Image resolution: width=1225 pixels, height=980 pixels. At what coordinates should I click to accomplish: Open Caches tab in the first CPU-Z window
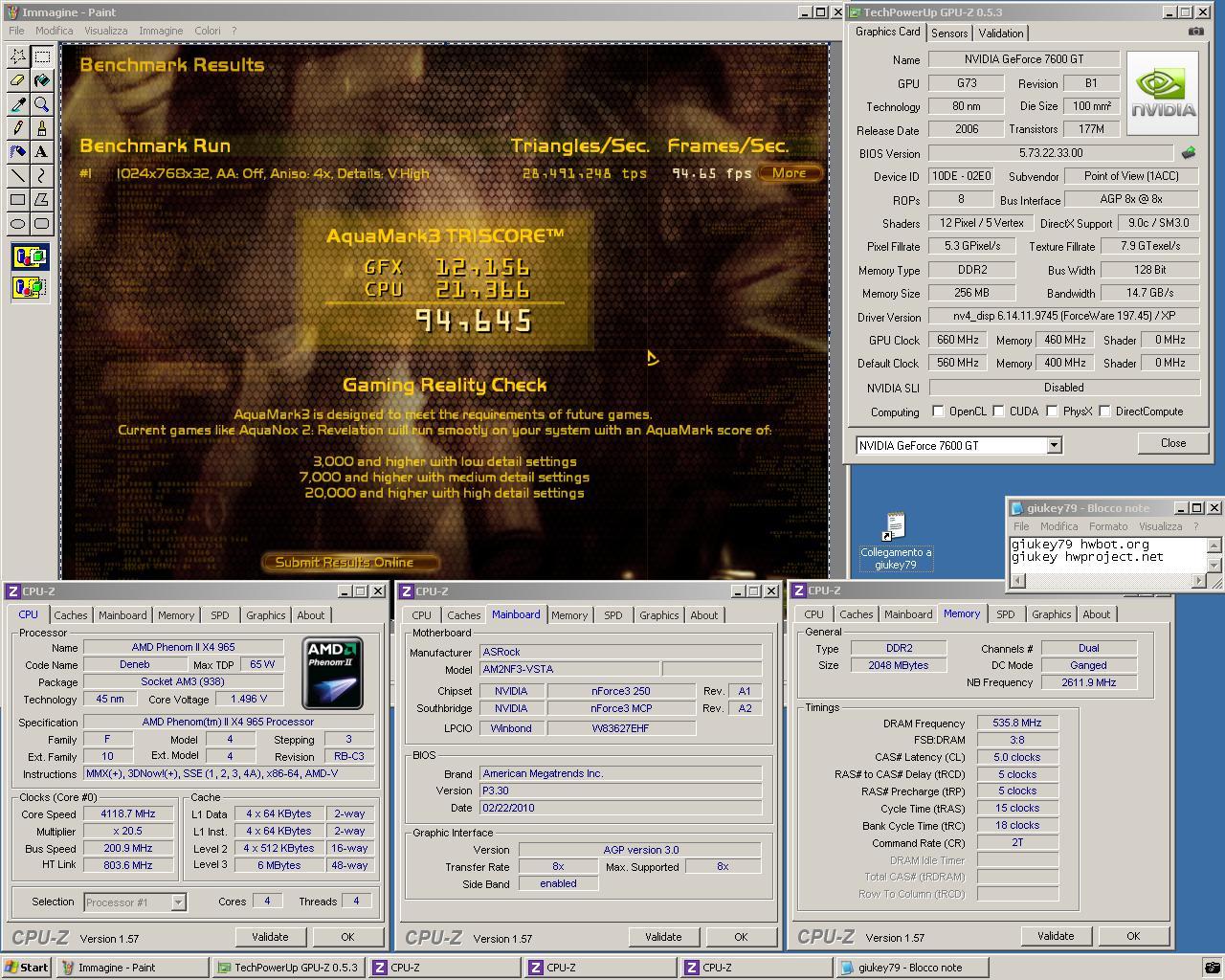[x=70, y=615]
